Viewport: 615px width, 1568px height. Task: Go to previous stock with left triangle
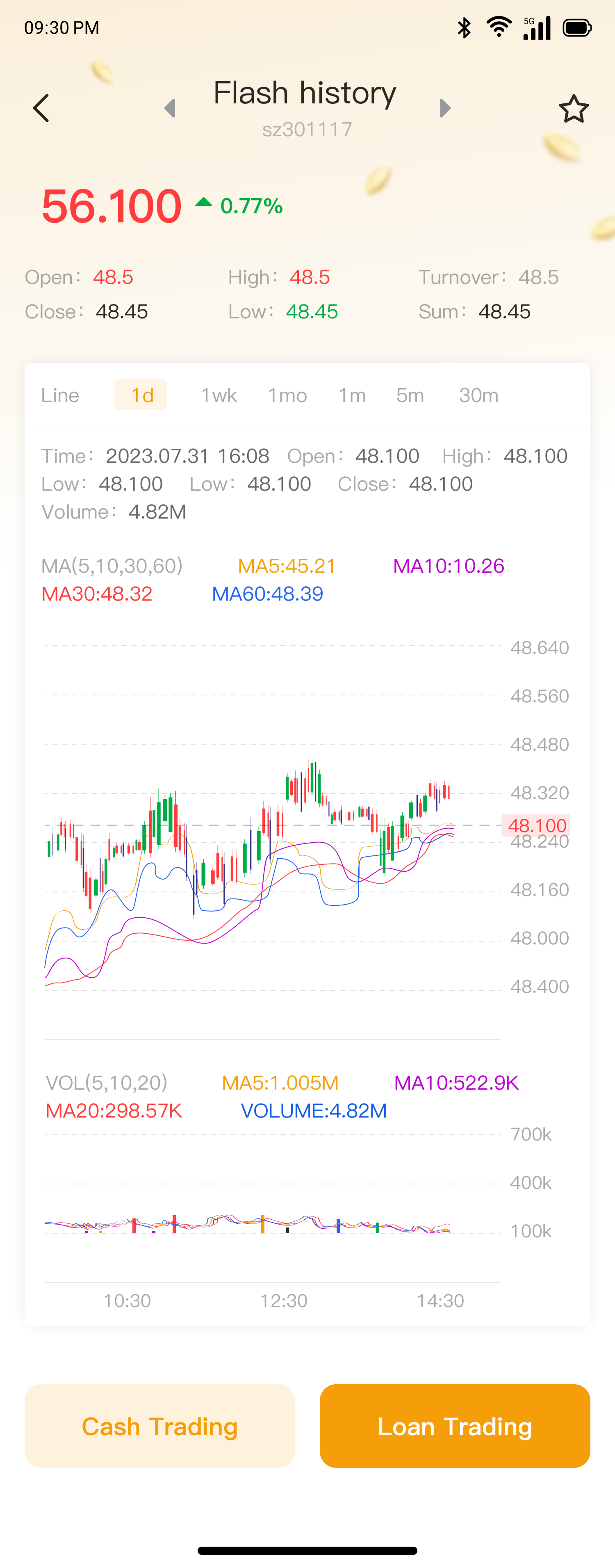[x=170, y=108]
